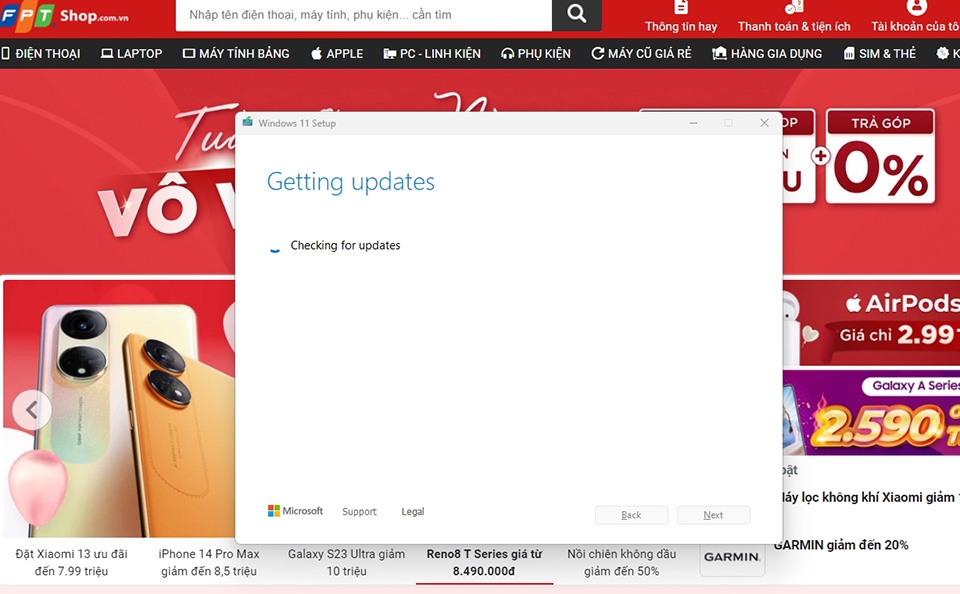Click the Windows 11 Setup title icon

pos(247,122)
